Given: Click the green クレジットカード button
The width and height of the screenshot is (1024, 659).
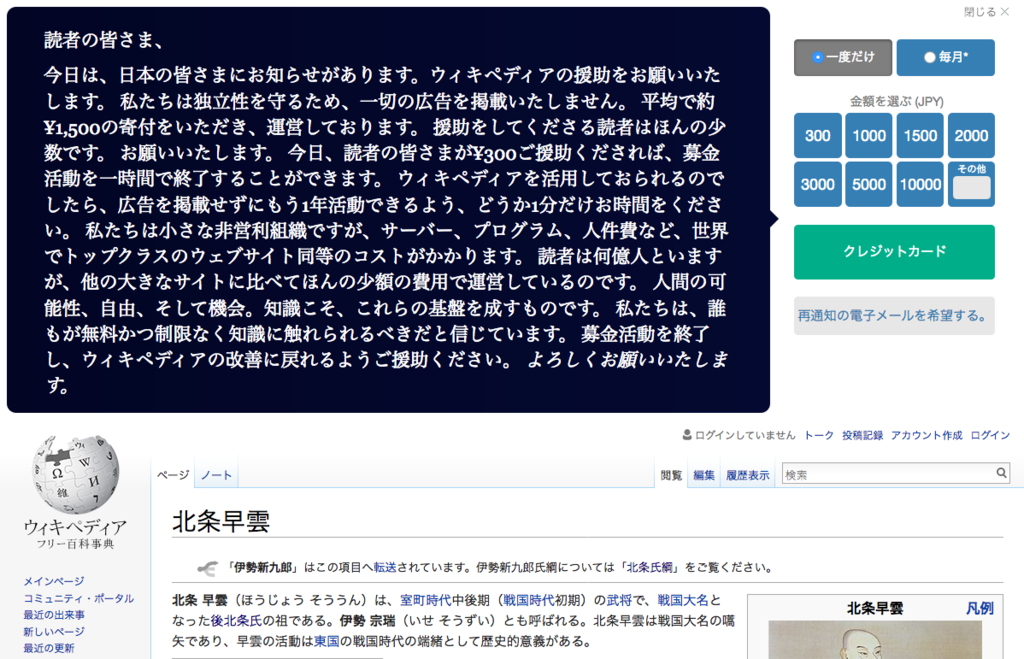Looking at the screenshot, I should [894, 252].
